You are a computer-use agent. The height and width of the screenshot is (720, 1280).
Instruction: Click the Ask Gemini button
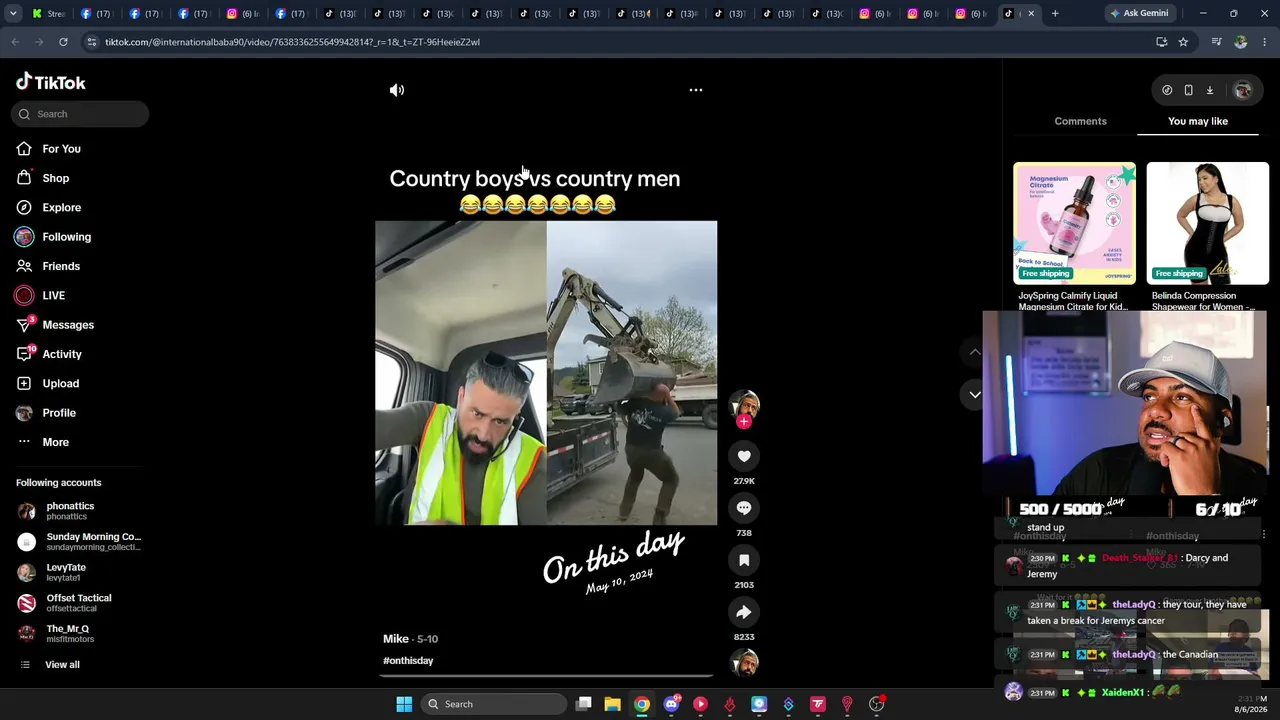pos(1138,13)
